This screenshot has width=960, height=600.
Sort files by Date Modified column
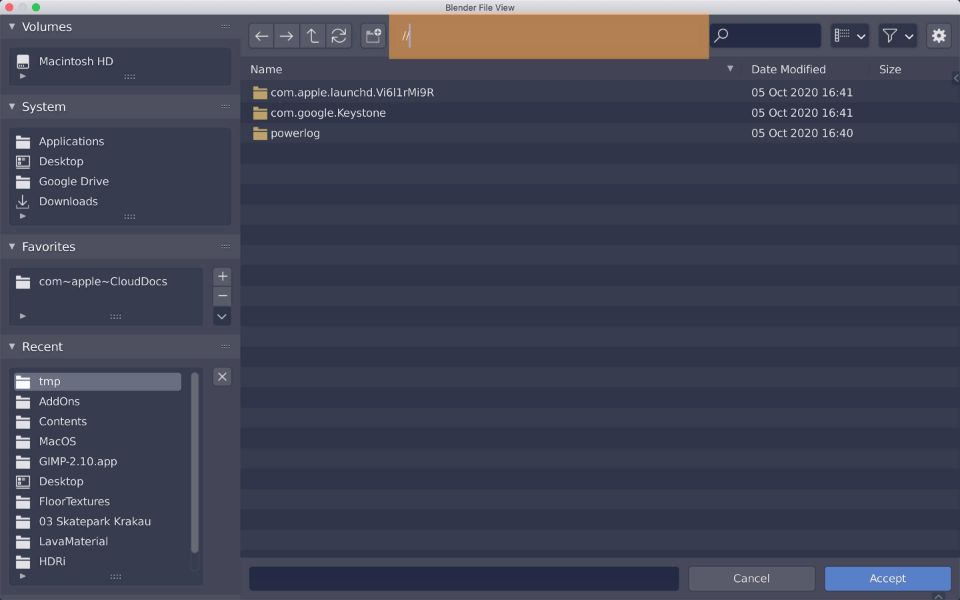click(x=788, y=69)
